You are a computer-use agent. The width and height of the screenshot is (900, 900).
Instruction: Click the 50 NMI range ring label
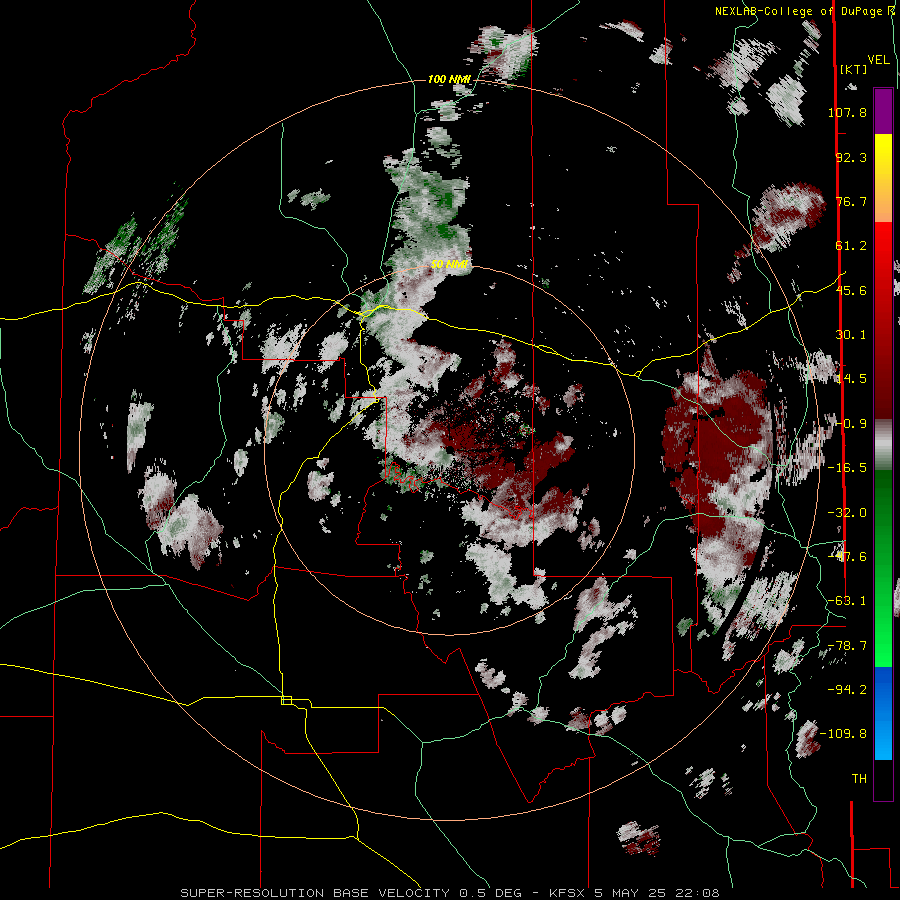pyautogui.click(x=449, y=264)
